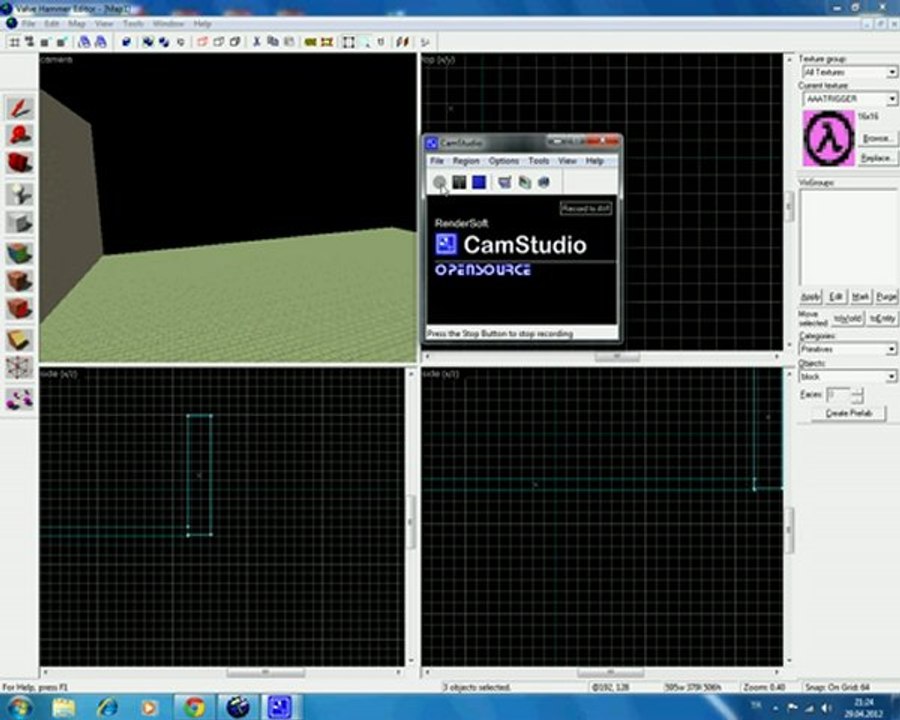
Task: Select the gray Block tool
Action: 19,222
